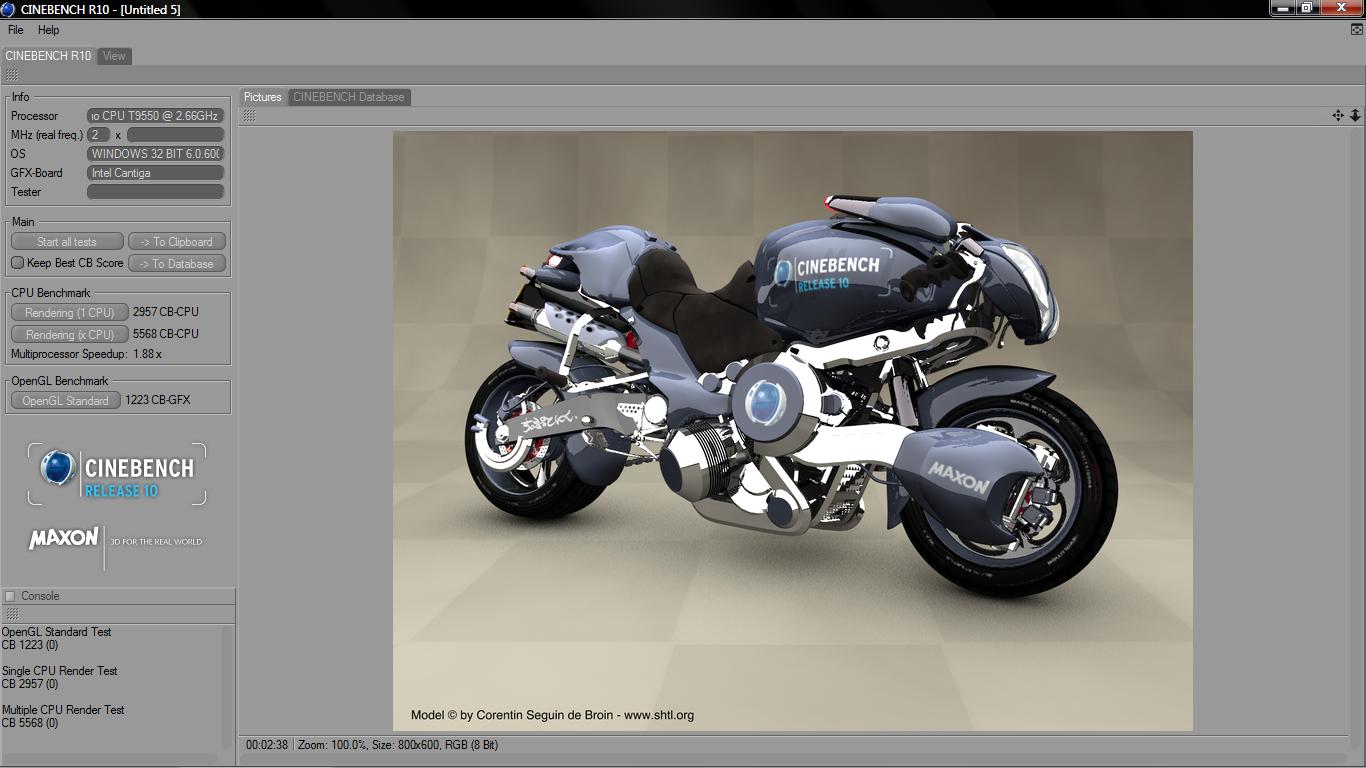Switch to the View tab
This screenshot has height=768, width=1366.
click(115, 56)
